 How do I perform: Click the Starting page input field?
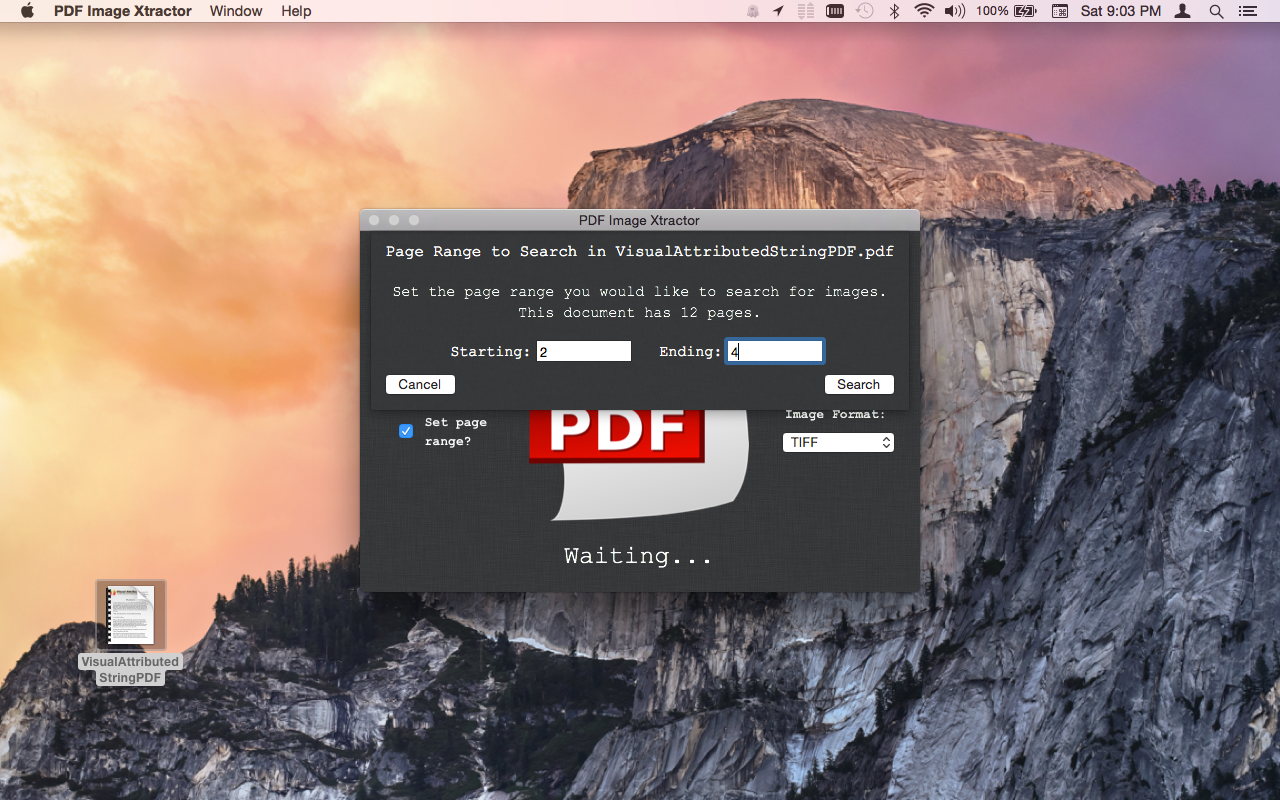[x=584, y=351]
